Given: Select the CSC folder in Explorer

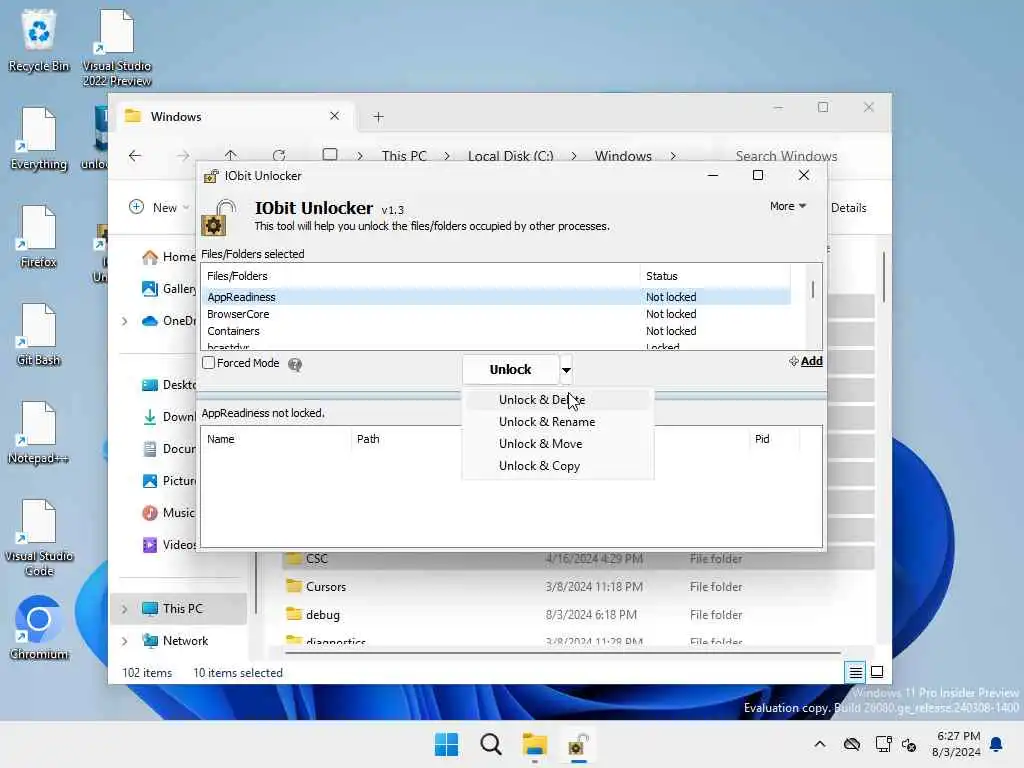Looking at the screenshot, I should (578, 559).
